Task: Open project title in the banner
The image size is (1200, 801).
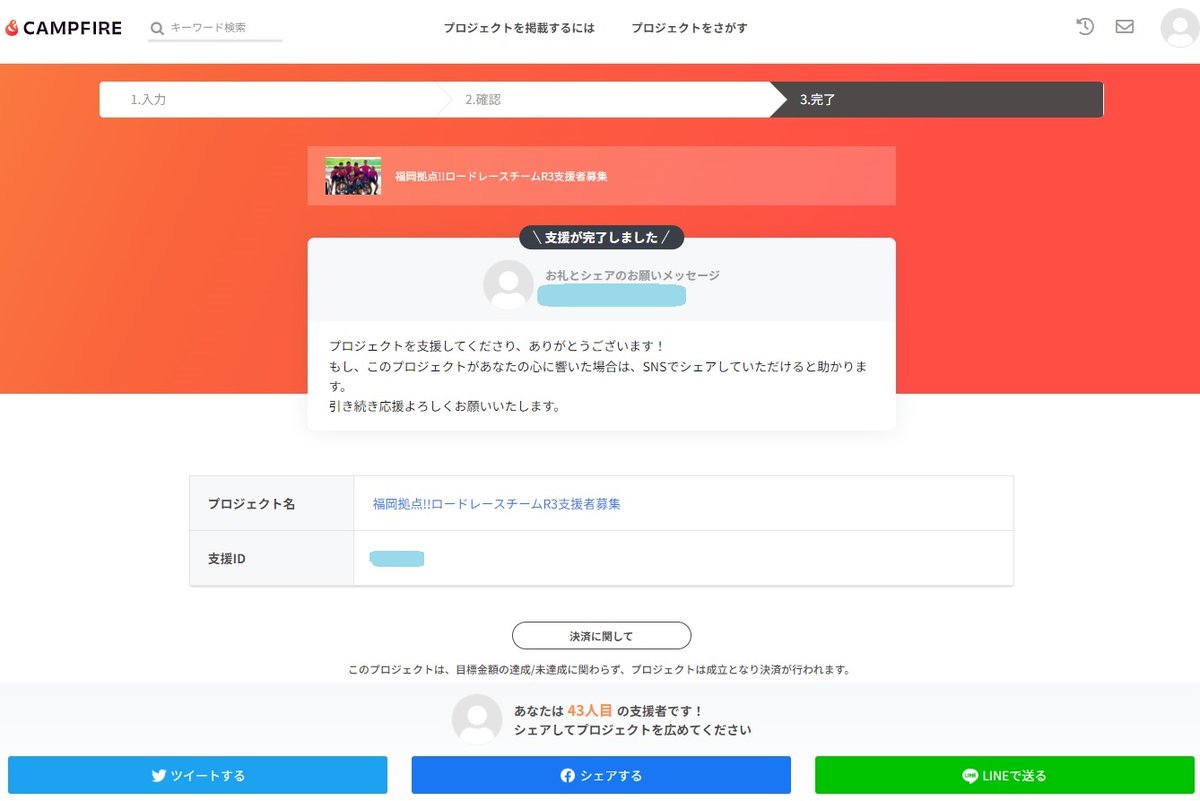Action: (501, 176)
